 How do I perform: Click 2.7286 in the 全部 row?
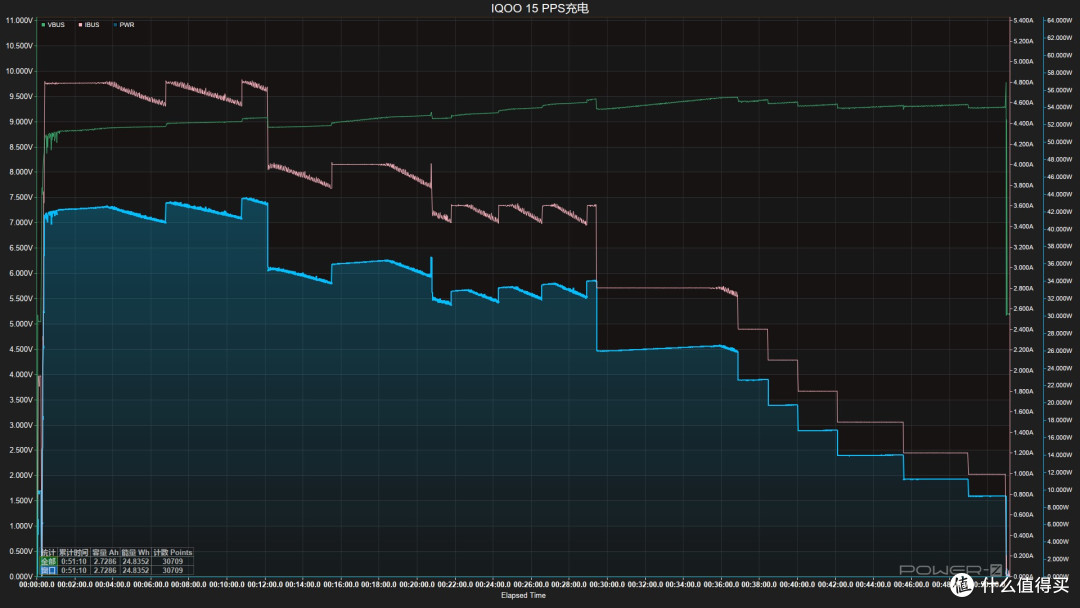tap(105, 561)
